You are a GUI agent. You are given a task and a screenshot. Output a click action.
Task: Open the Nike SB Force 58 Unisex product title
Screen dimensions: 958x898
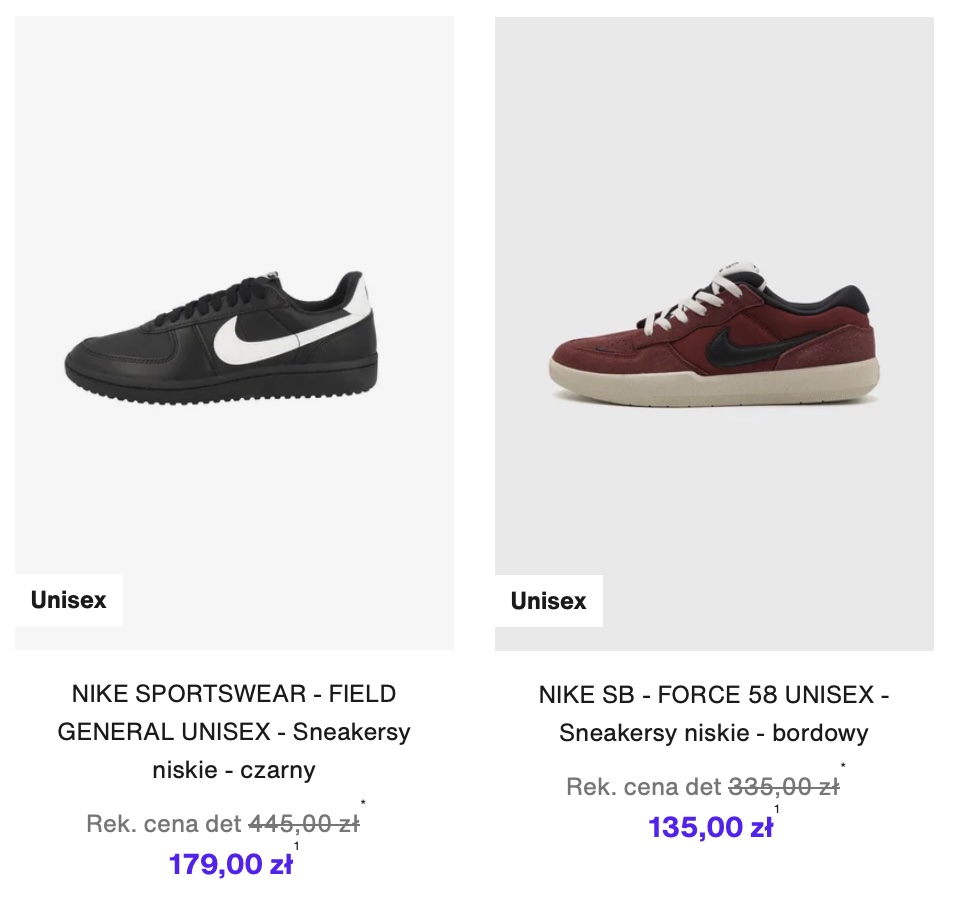(x=714, y=714)
